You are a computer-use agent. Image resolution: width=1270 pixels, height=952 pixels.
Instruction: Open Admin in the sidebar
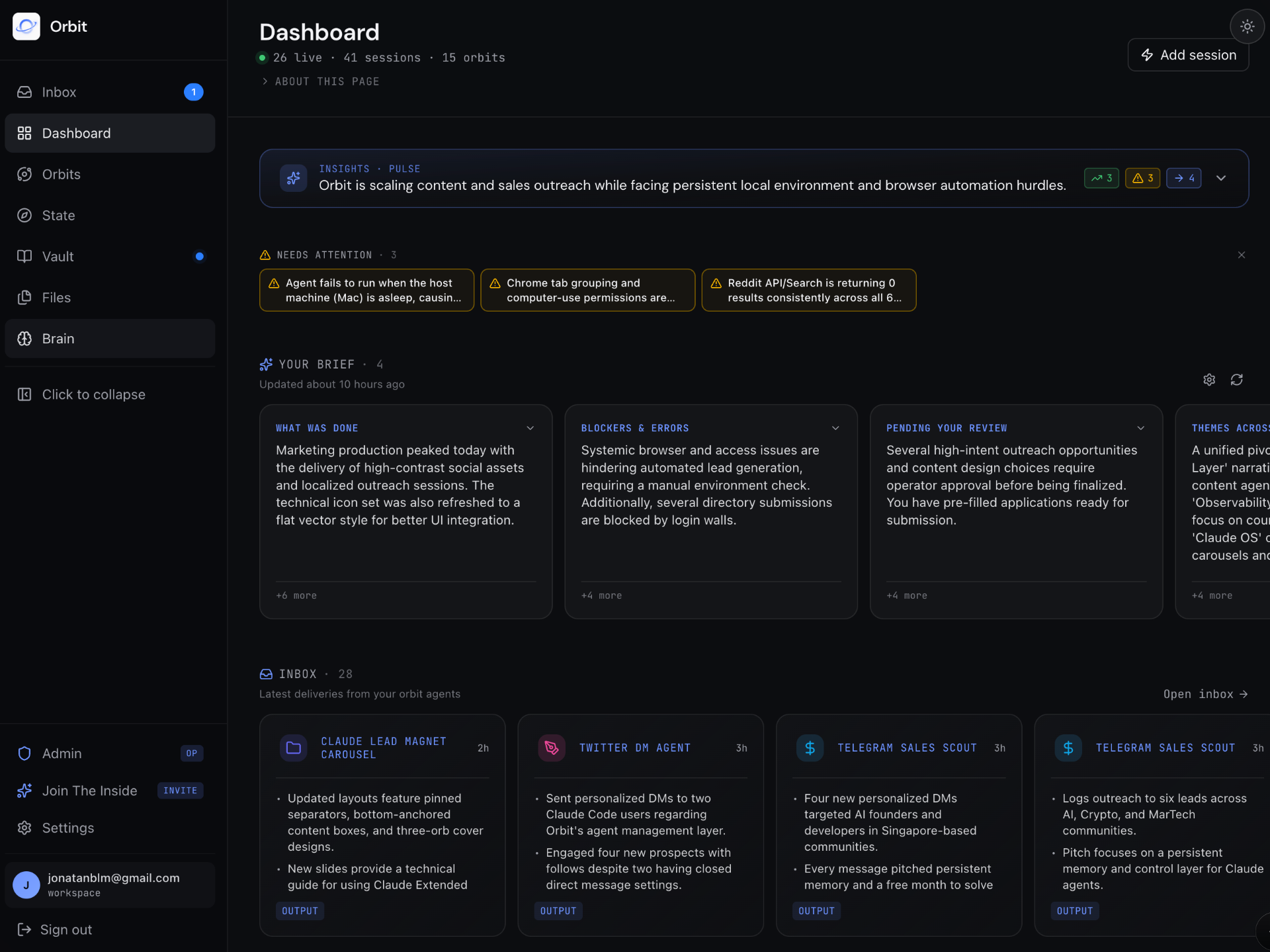[110, 754]
